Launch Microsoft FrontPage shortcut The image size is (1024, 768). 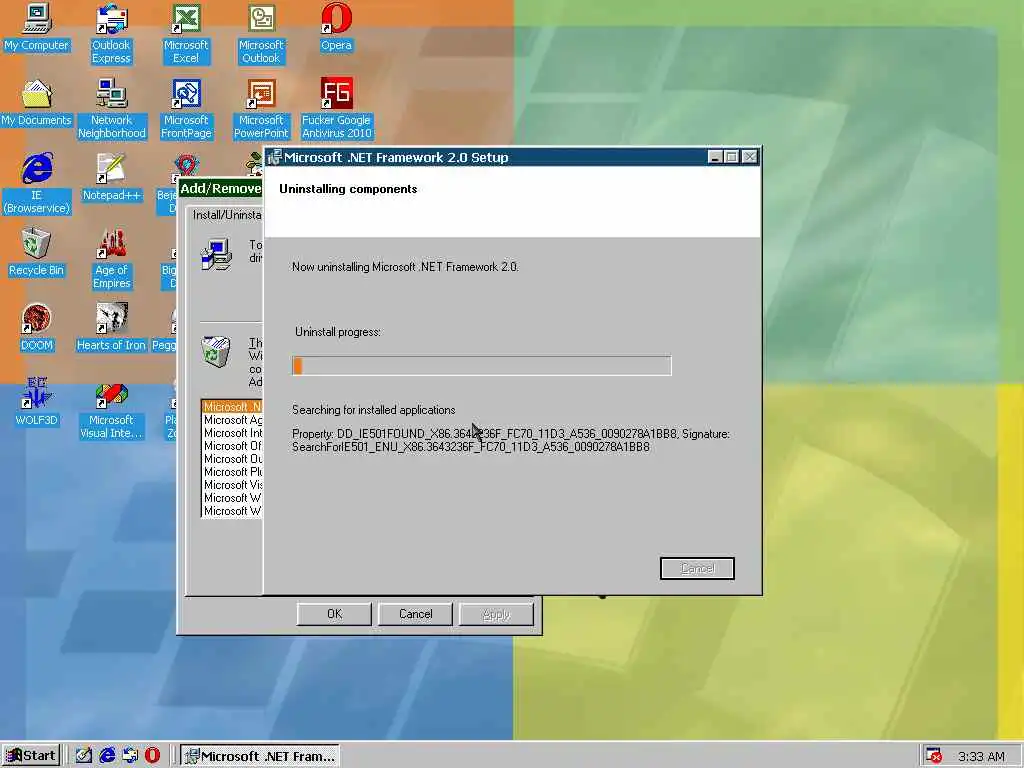186,109
